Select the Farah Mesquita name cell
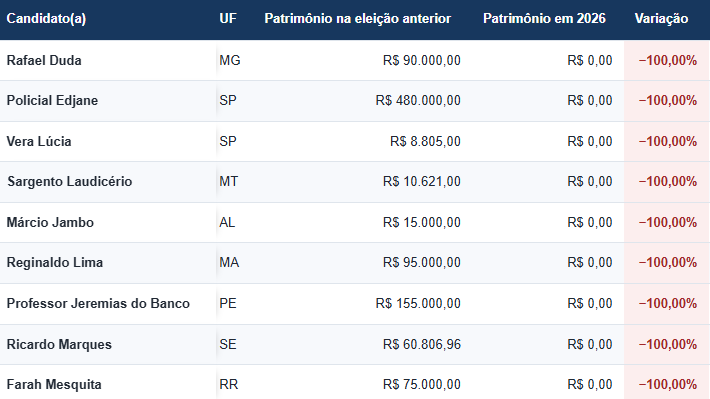The width and height of the screenshot is (710, 399). point(54,385)
